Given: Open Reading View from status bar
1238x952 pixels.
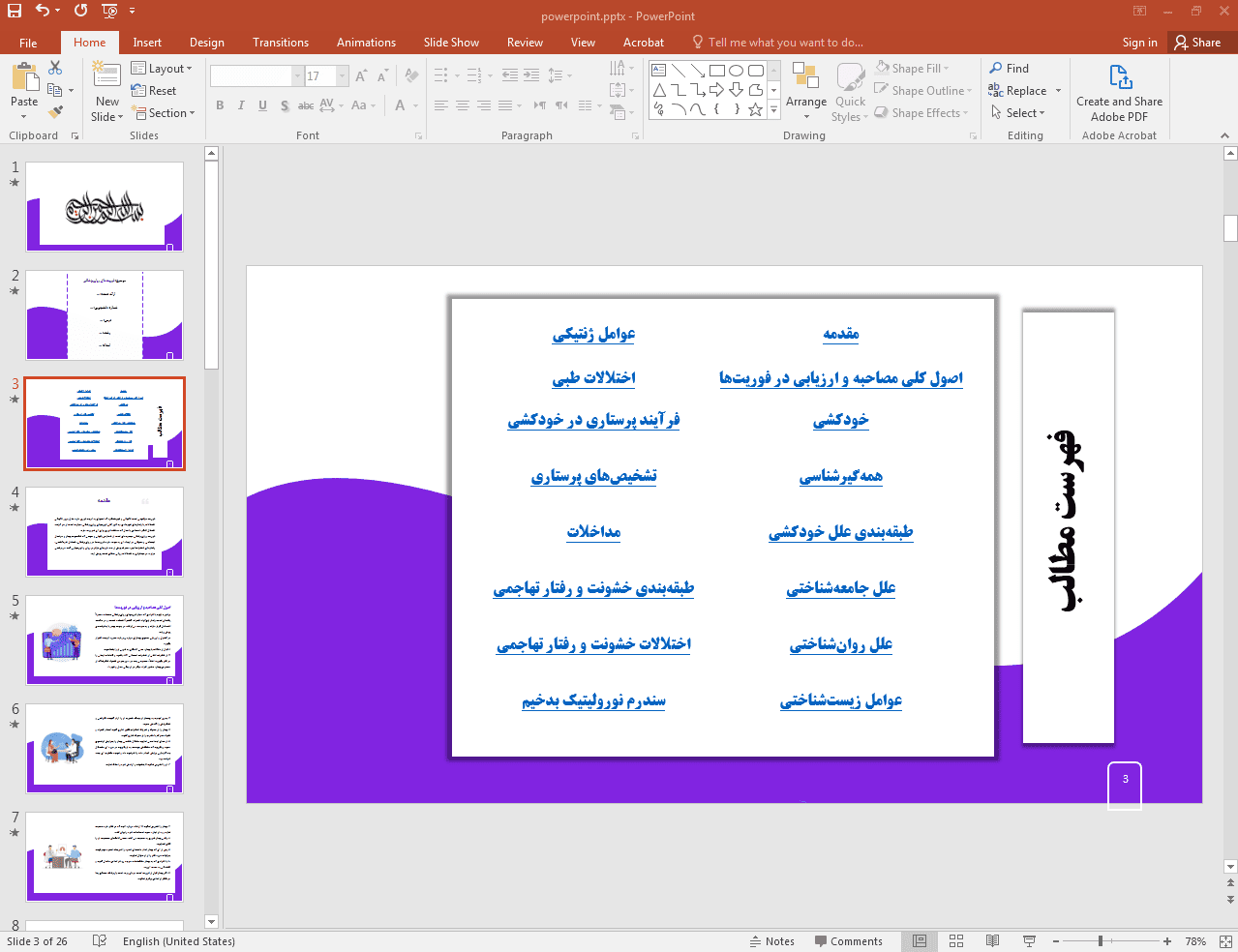Looking at the screenshot, I should click(992, 941).
